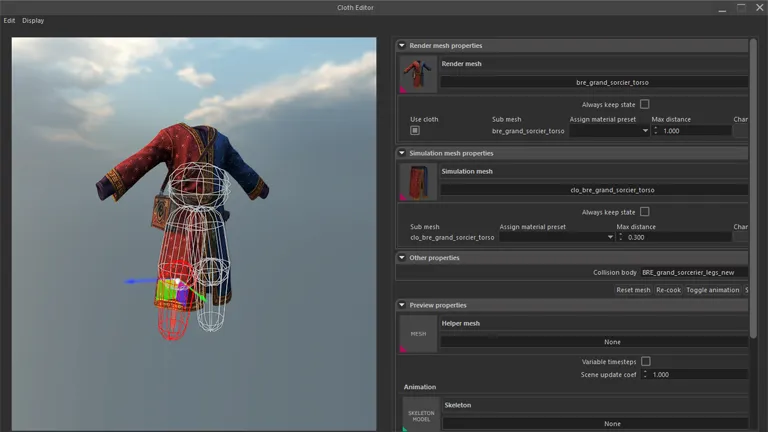Click pink corner marker on Helper mesh thumbnail
Screen dimensions: 768x432
pos(403,349)
